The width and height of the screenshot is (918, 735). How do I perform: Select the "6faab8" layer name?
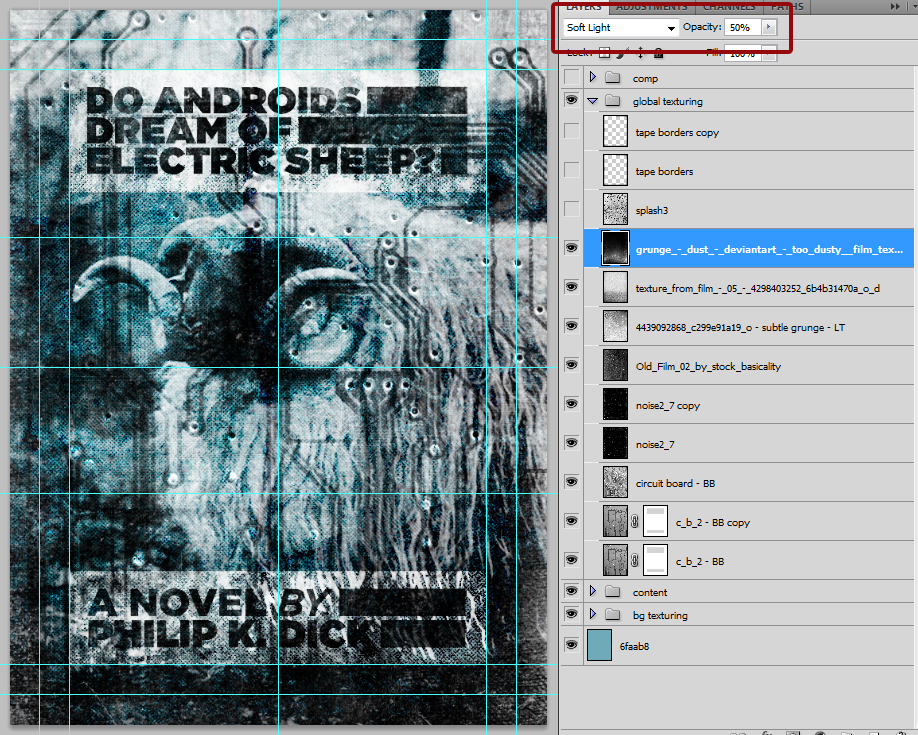pos(635,646)
